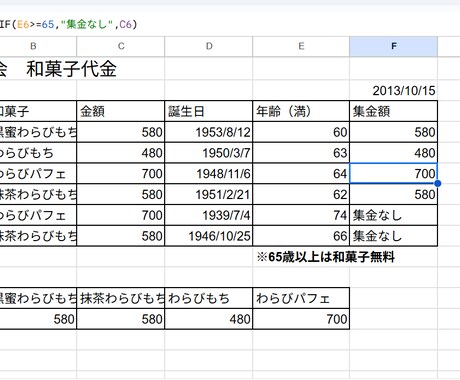Click 金額 cell 580 in the 1951/2/21 row
This screenshot has height=380, width=460.
[x=121, y=194]
